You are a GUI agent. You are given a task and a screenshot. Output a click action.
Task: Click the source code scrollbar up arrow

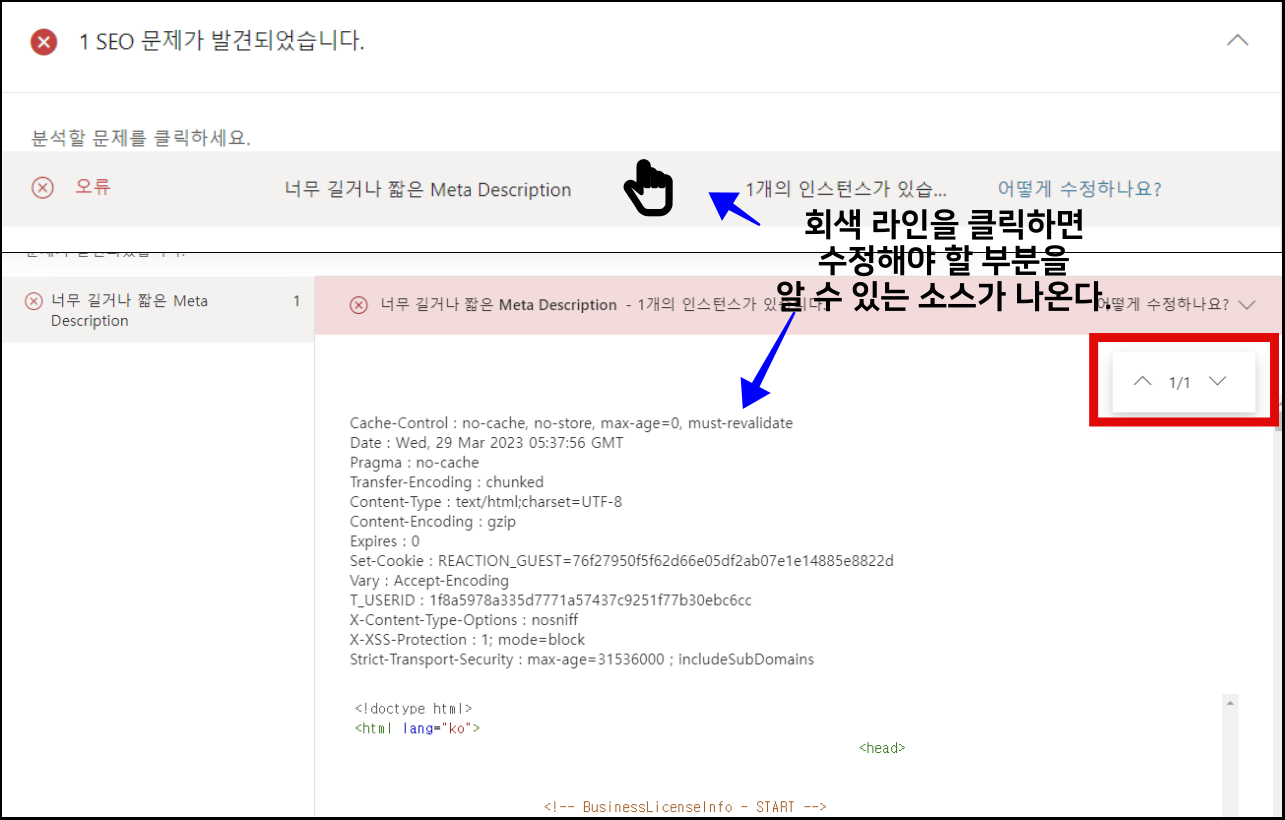(1230, 703)
